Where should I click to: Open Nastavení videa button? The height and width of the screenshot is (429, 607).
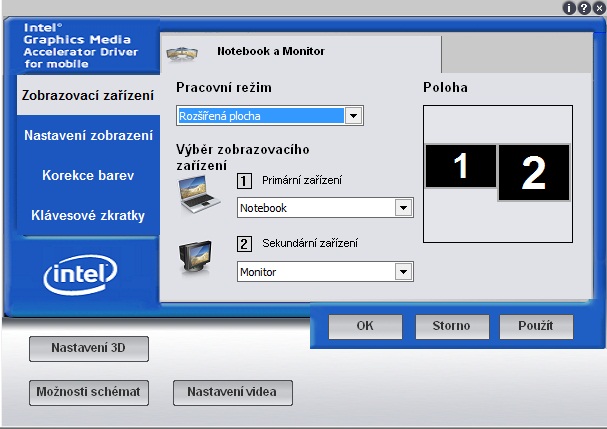click(233, 392)
